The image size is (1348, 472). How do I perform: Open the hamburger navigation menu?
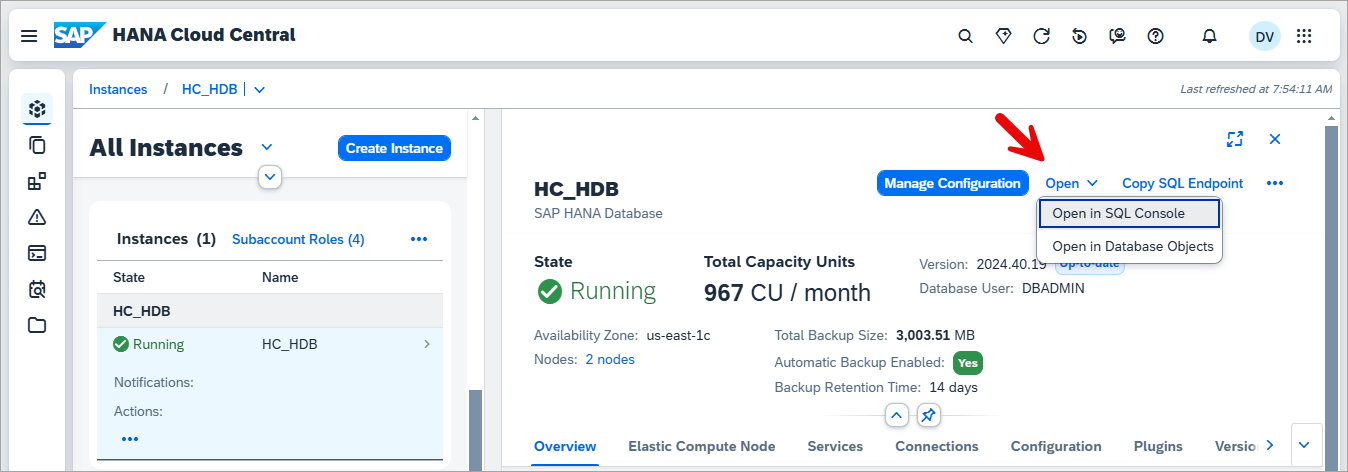29,36
